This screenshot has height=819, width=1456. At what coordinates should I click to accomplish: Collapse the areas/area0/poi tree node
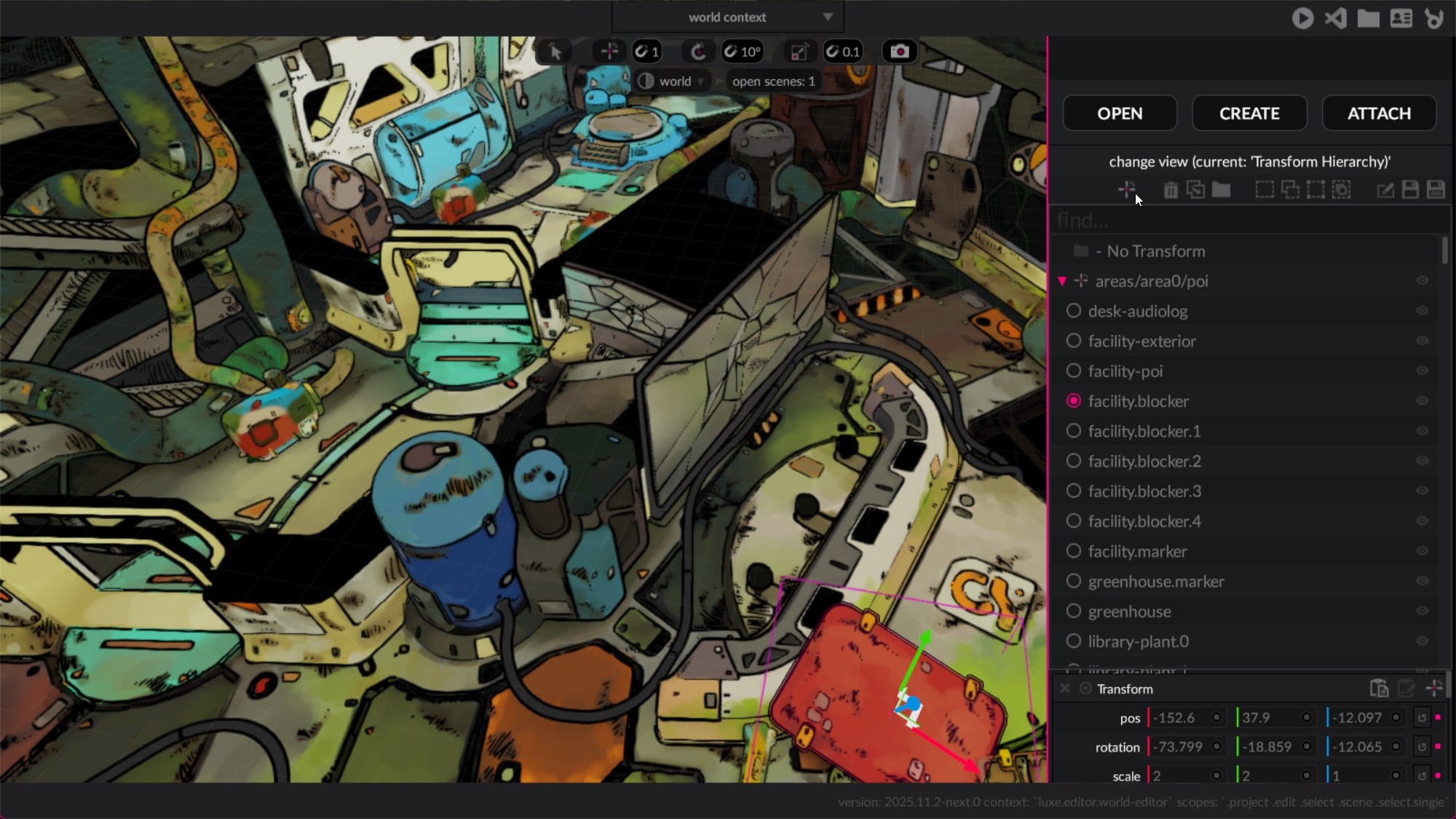[1062, 281]
